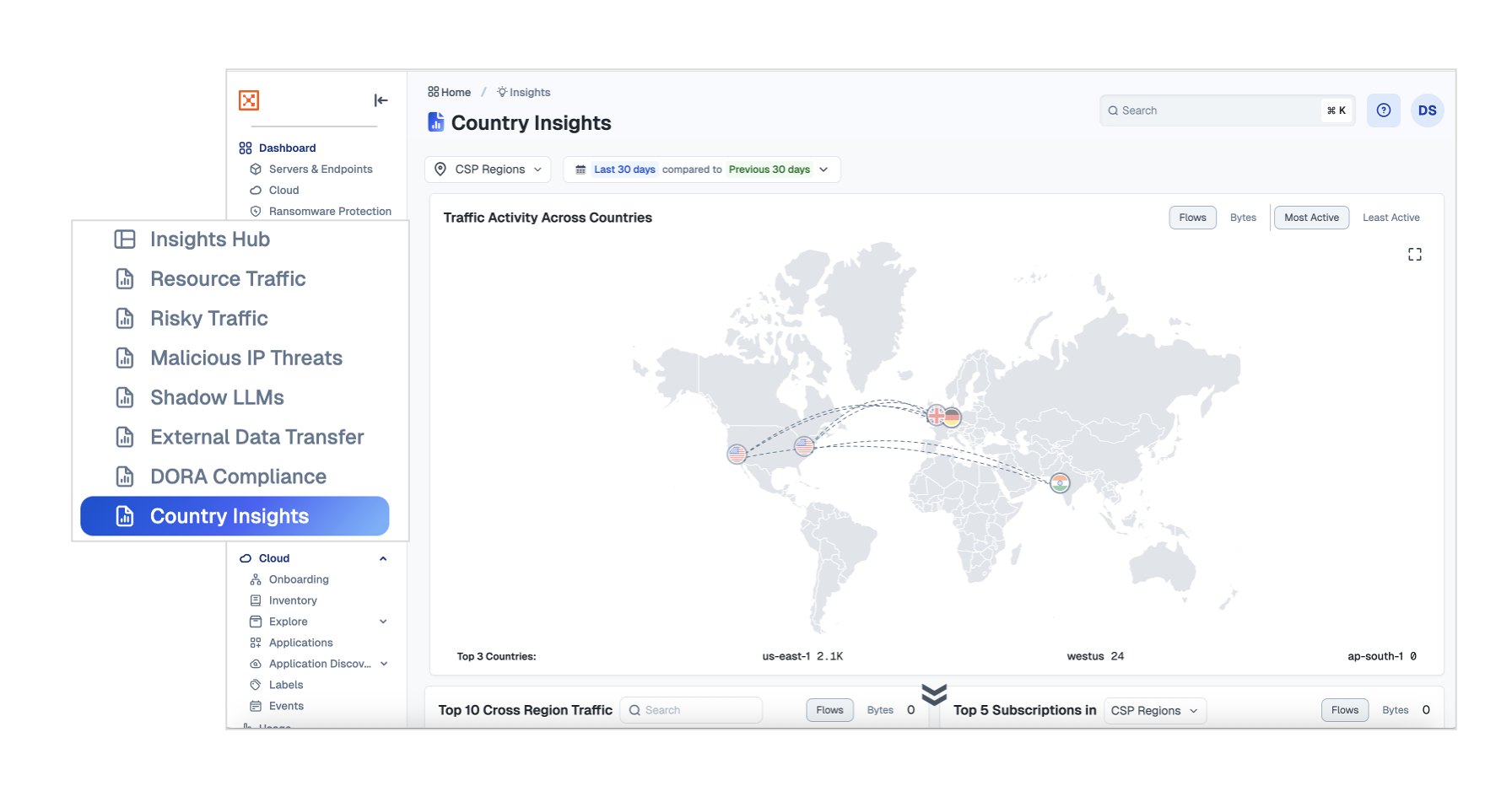Screen dimensions: 1512x786
Task: Open Events in Cloud section
Action: click(286, 707)
